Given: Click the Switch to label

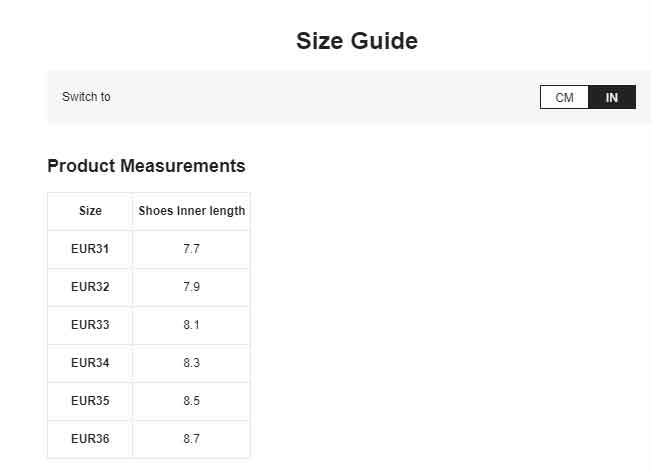Looking at the screenshot, I should [86, 96].
